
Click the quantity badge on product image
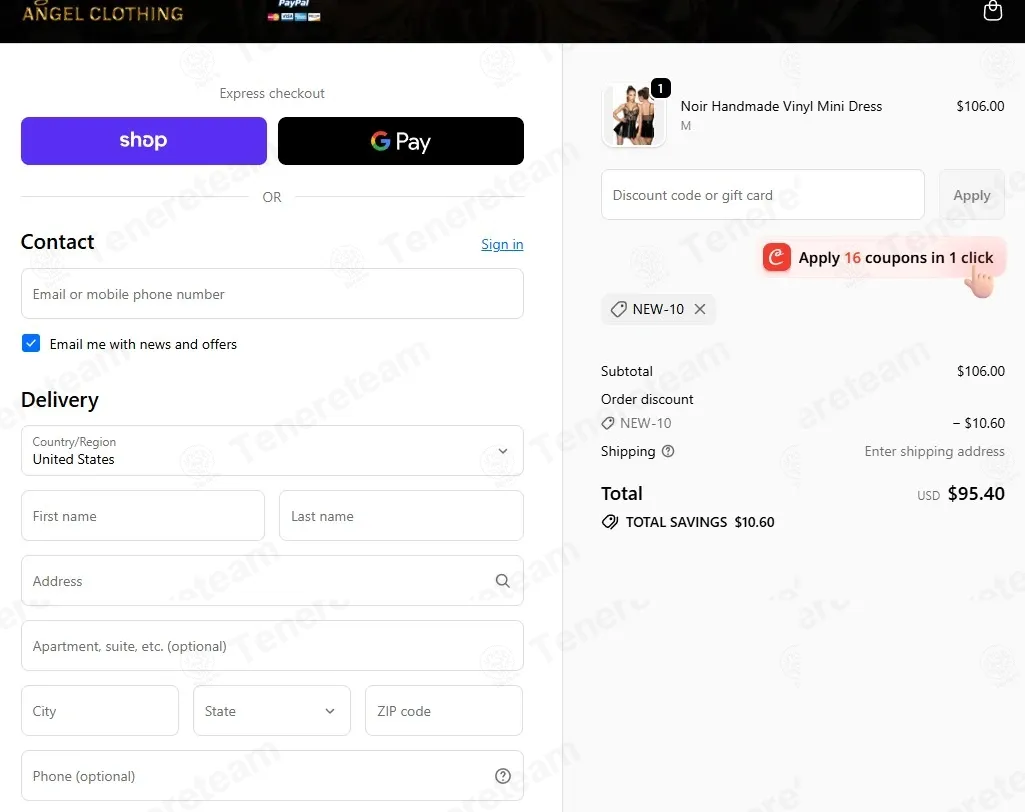point(660,88)
